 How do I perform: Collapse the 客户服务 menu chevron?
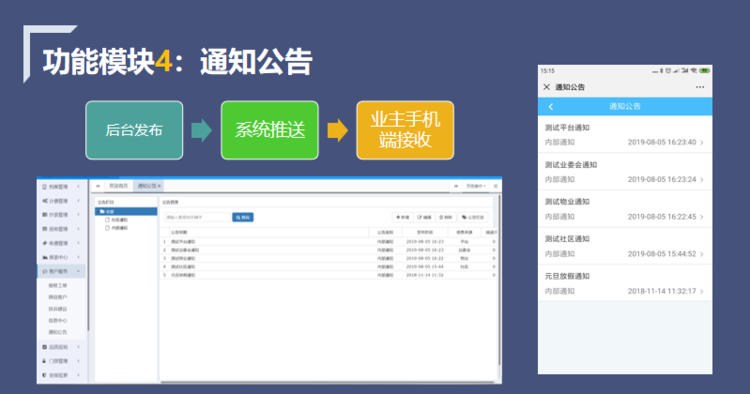[78, 271]
